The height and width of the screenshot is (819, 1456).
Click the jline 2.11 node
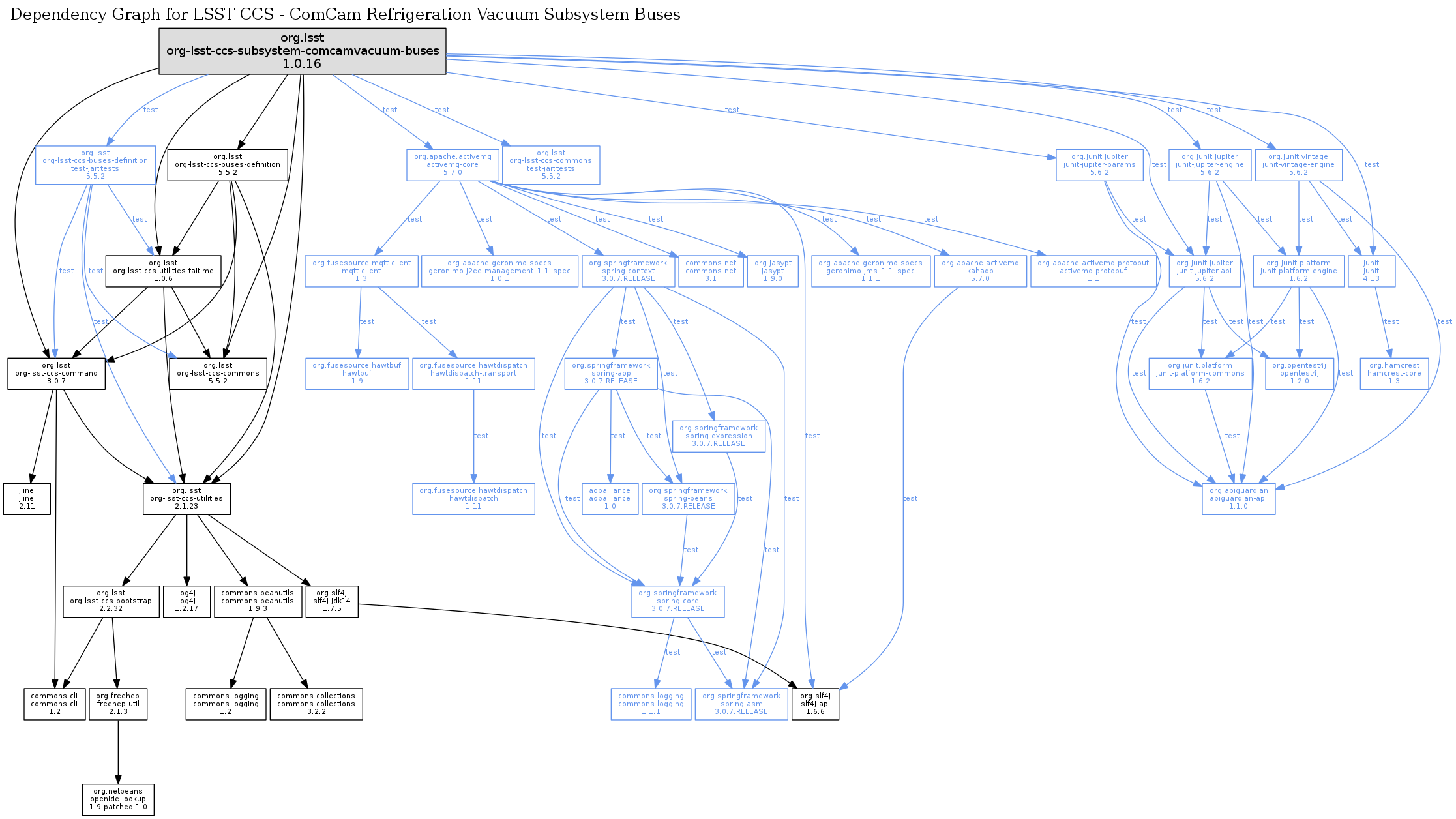point(27,499)
